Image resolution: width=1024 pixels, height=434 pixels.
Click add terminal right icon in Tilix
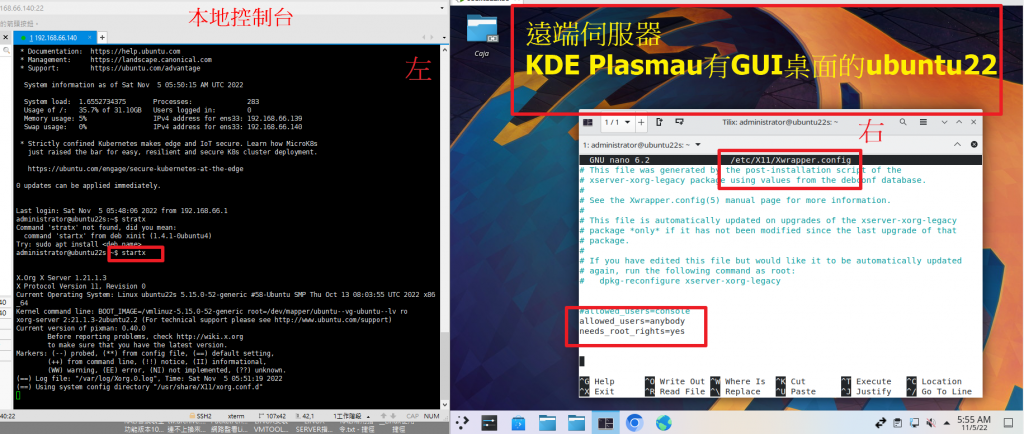pos(660,122)
